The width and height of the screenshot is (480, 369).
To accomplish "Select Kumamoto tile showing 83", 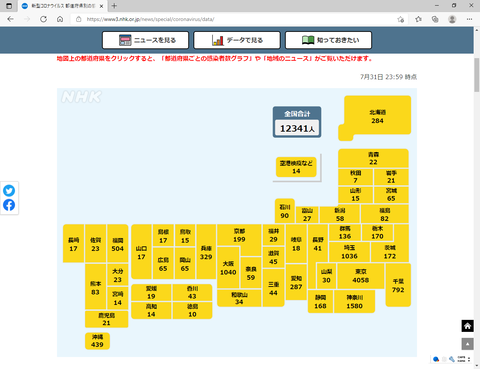I will pyautogui.click(x=95, y=287).
